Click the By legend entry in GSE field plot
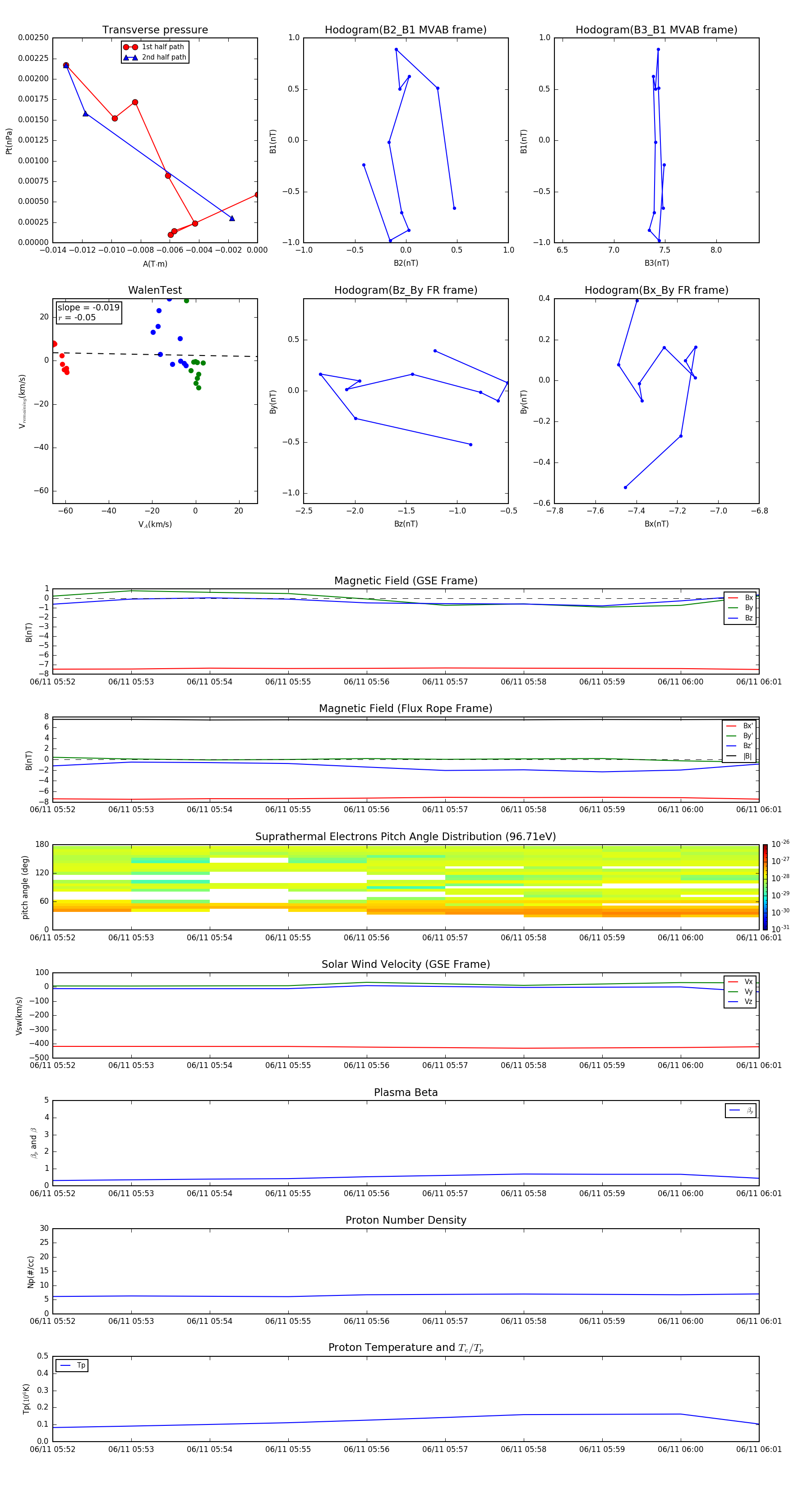 coord(740,607)
